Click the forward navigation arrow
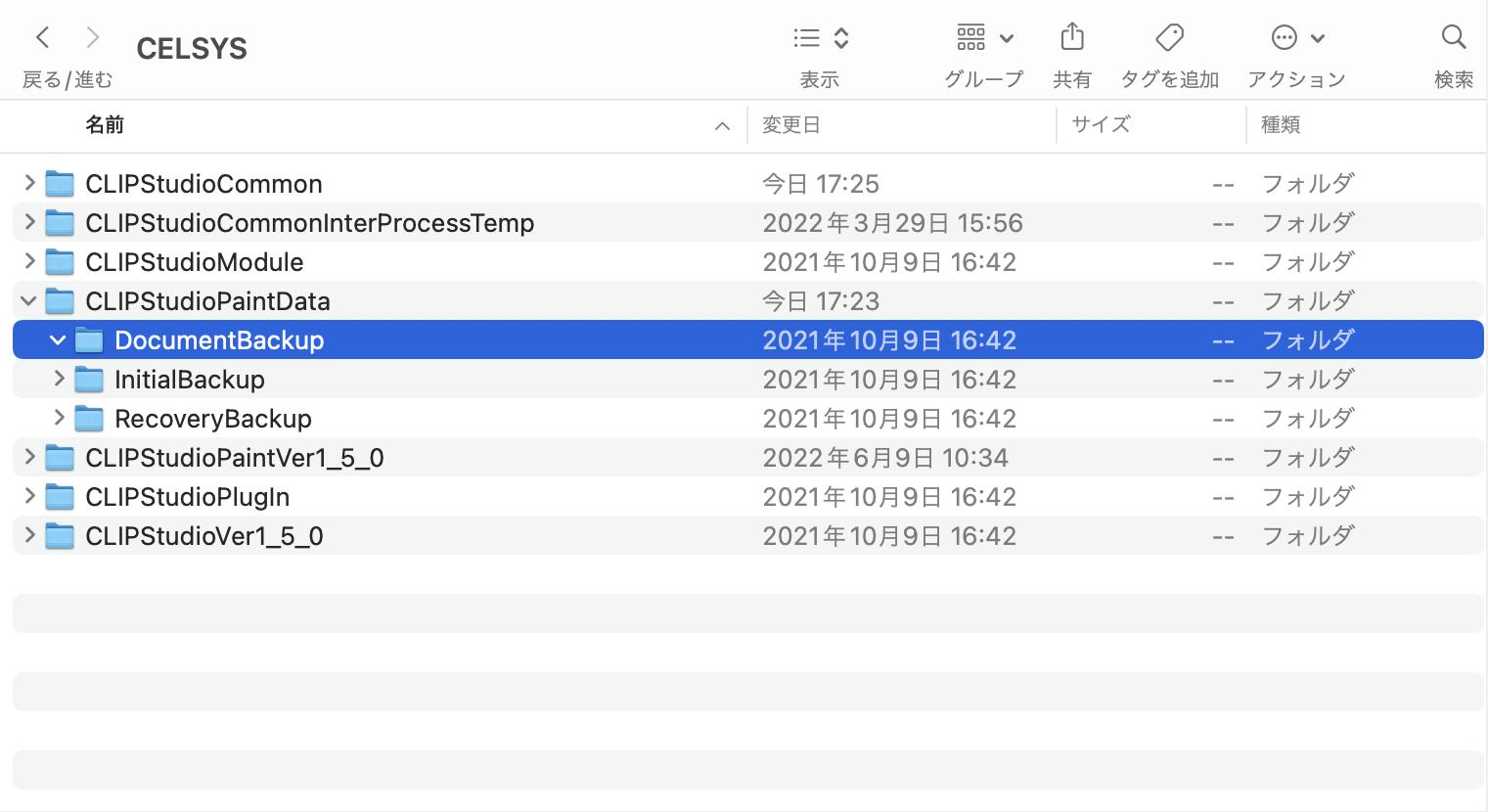Viewport: 1488px width, 812px height. coord(93,38)
